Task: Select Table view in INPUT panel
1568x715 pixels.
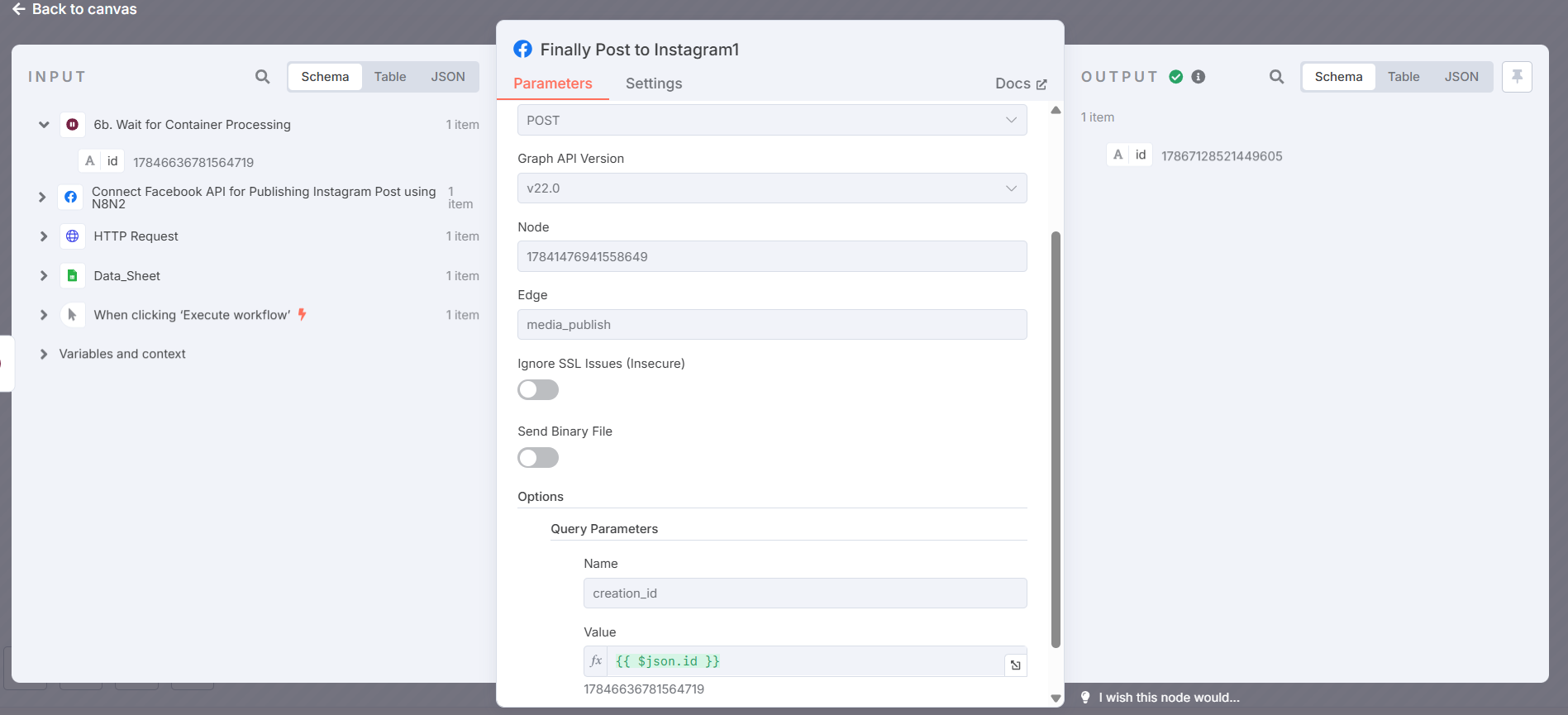Action: point(390,77)
